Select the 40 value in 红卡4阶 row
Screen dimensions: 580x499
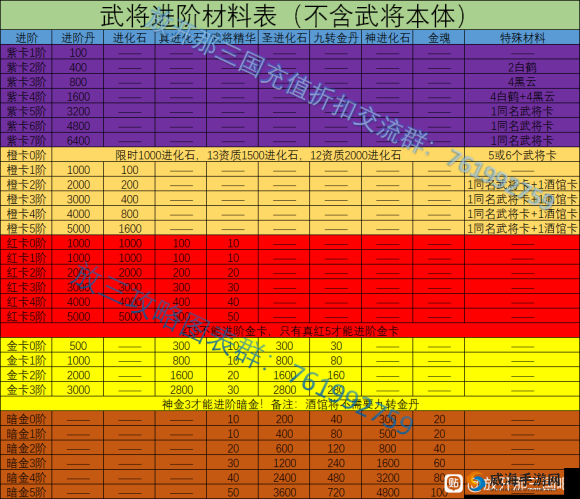pyautogui.click(x=233, y=302)
